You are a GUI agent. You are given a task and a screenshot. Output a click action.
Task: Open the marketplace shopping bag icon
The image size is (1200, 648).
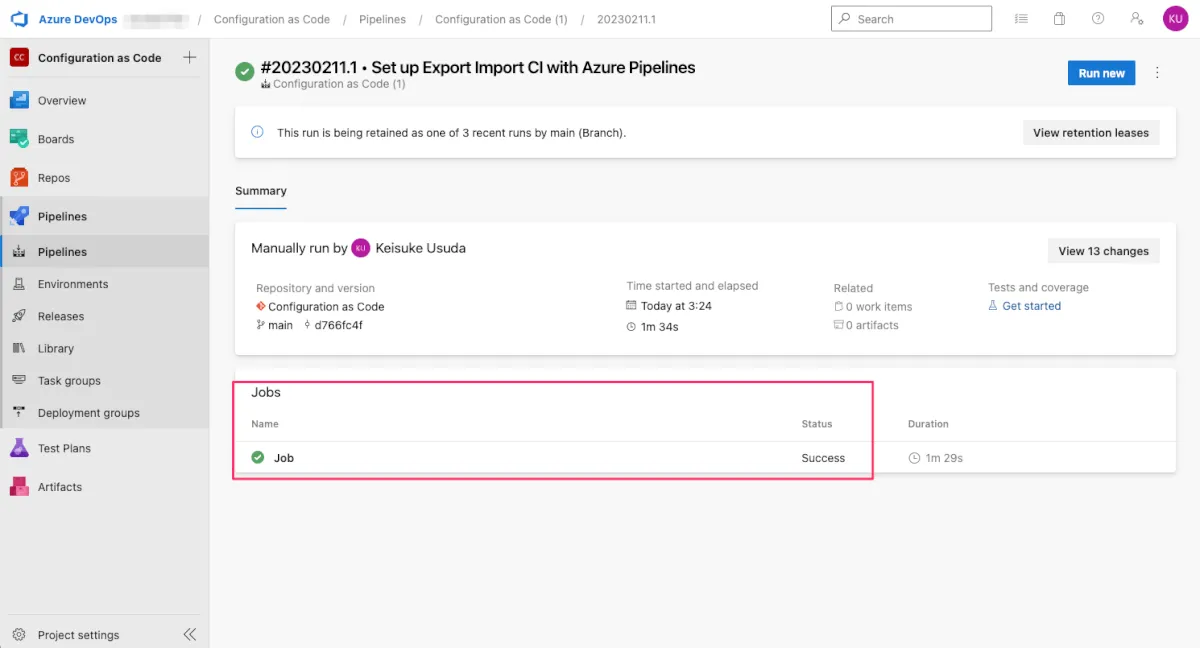(x=1059, y=19)
